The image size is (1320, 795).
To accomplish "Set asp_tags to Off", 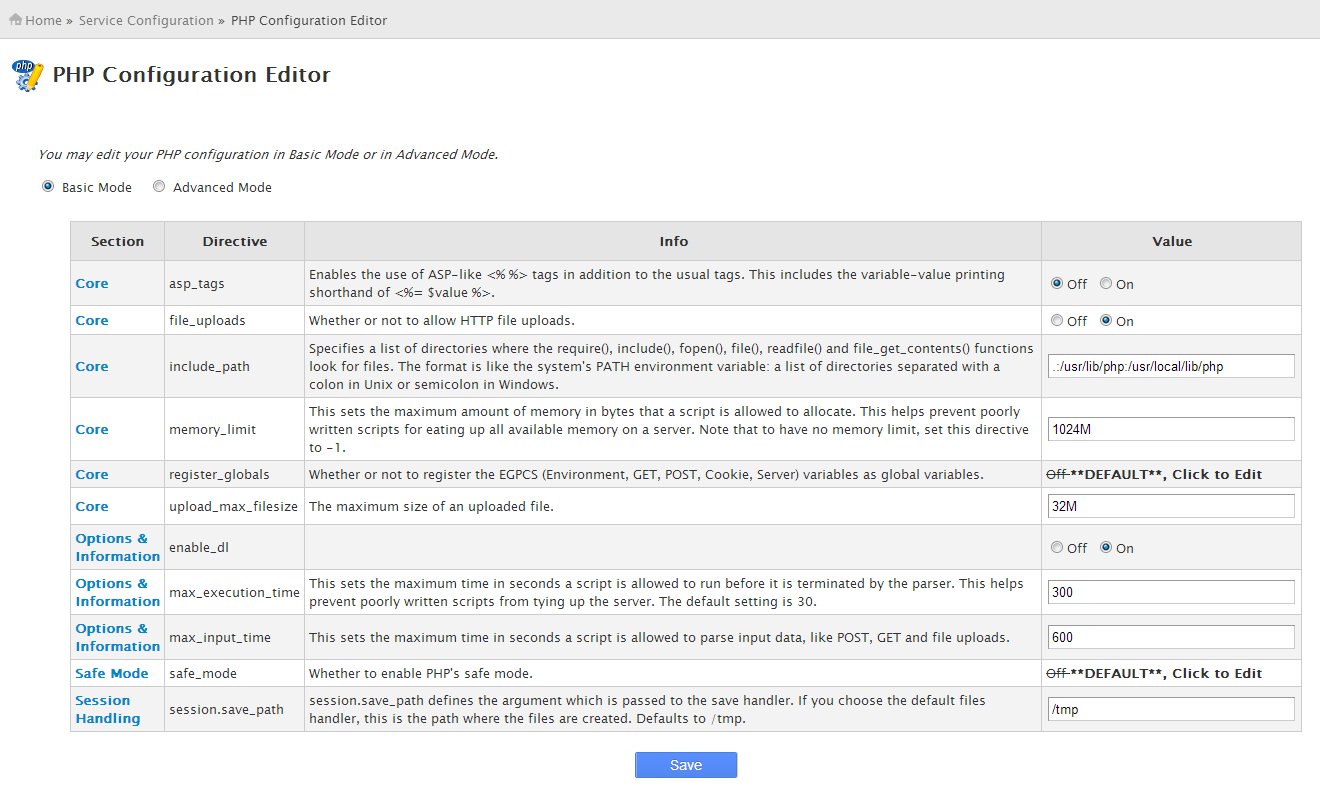I will [x=1057, y=283].
